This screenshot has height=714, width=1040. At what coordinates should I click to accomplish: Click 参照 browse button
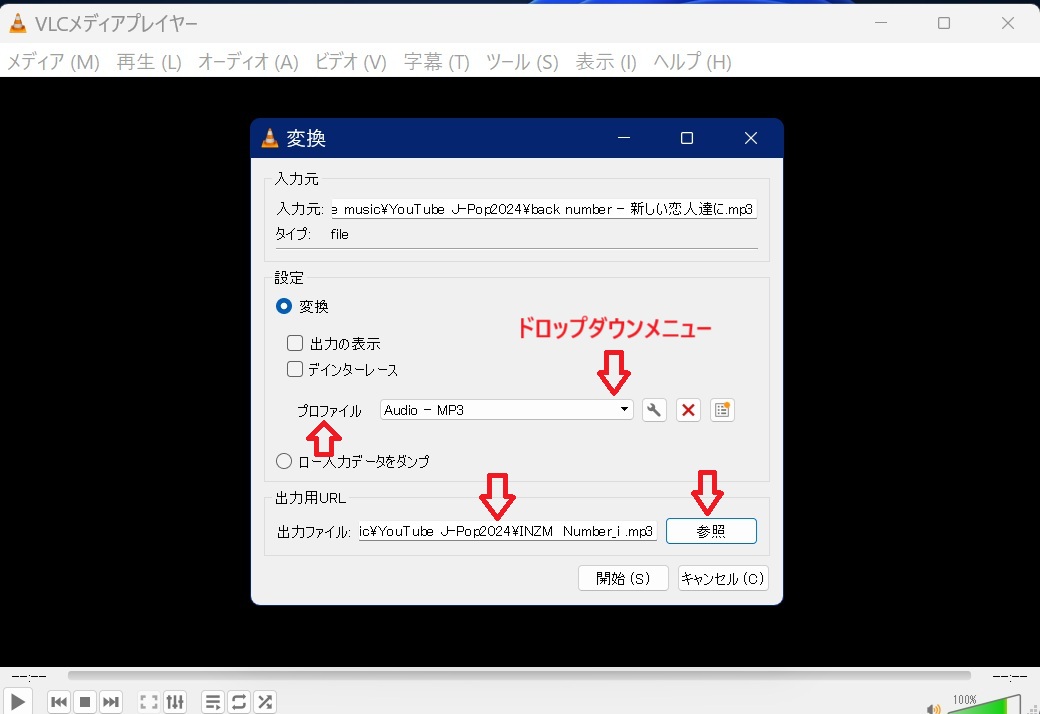711,531
